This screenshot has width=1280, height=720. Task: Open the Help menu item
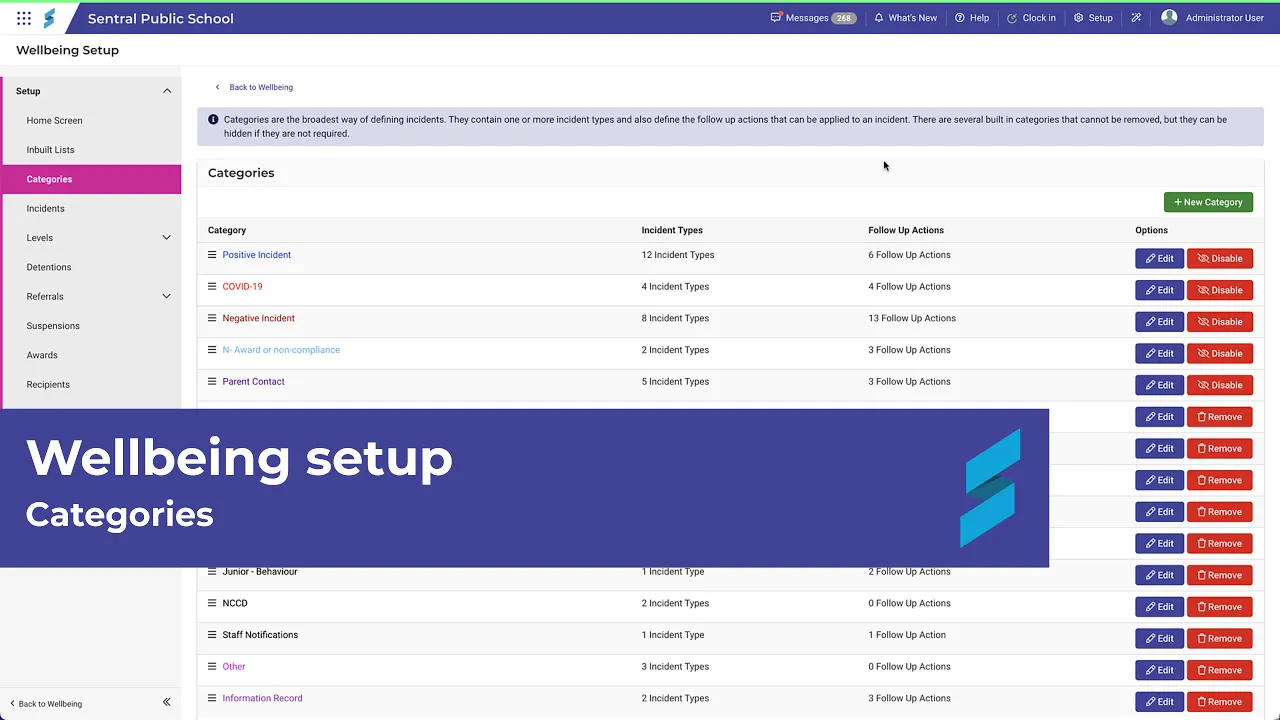pos(972,18)
